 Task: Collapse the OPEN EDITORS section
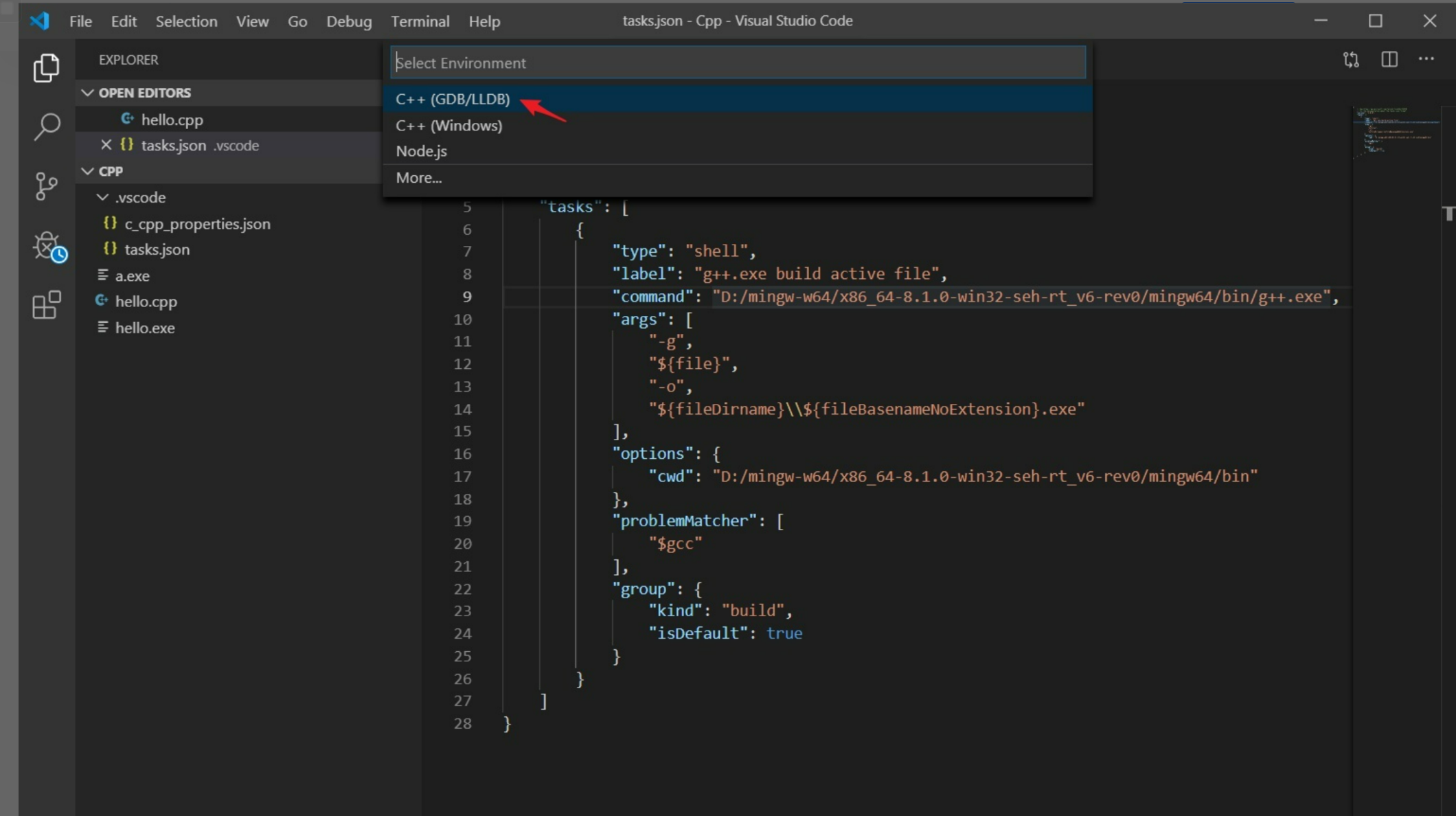(88, 92)
